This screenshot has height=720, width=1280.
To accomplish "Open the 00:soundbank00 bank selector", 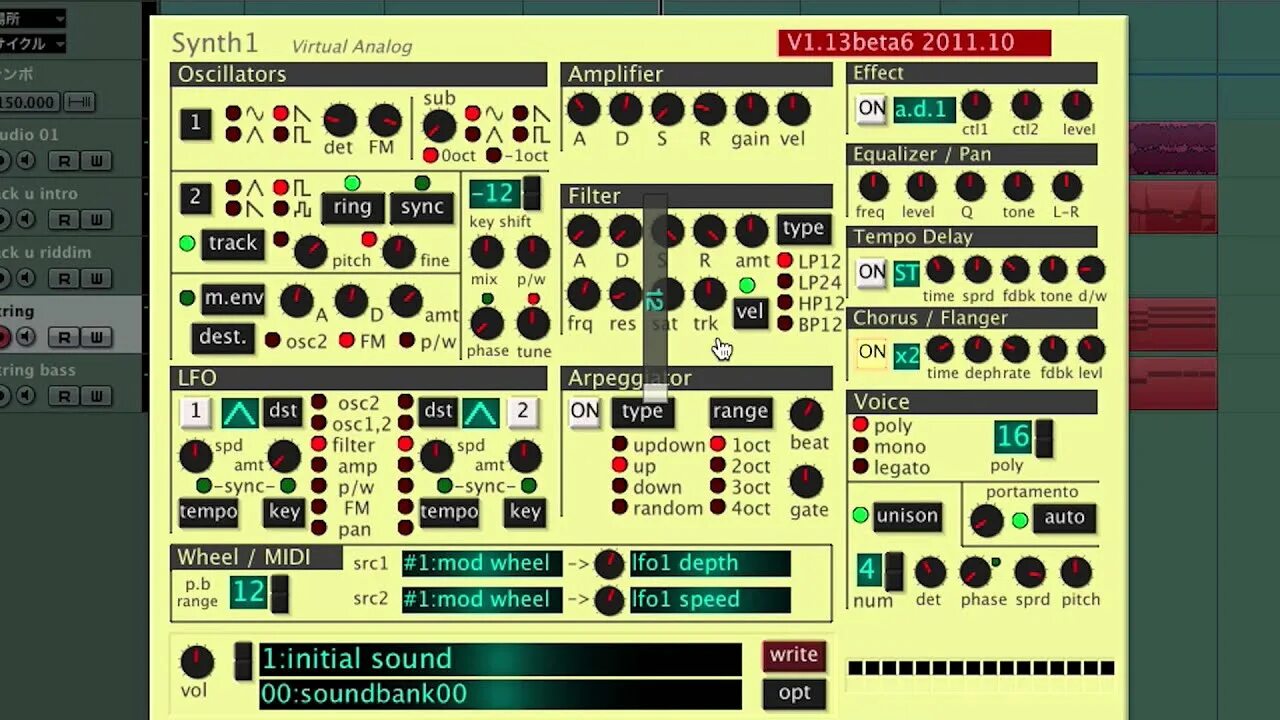I will [x=500, y=694].
